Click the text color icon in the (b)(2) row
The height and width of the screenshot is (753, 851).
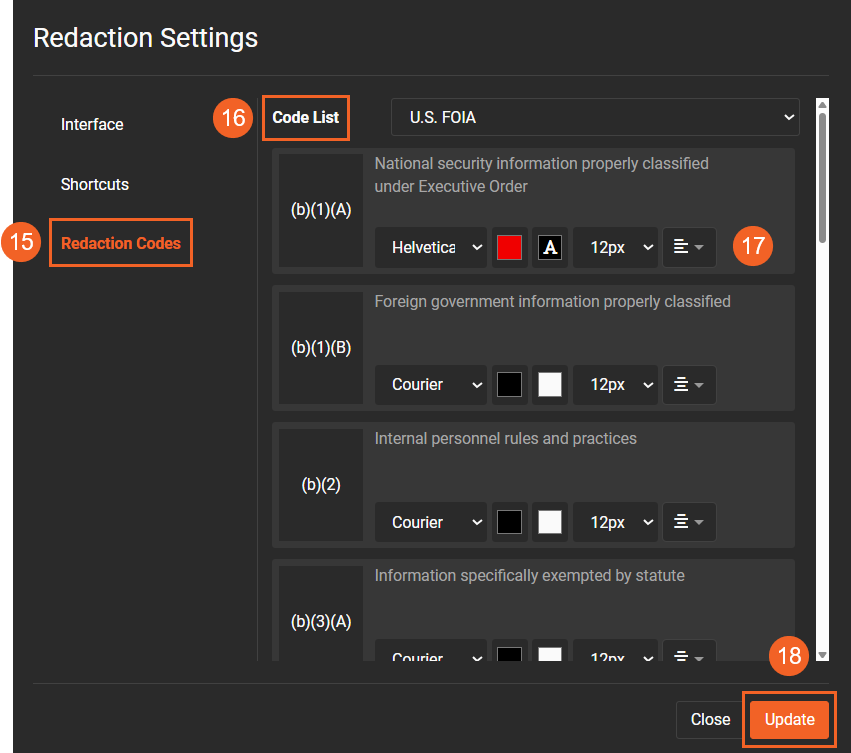pos(549,521)
